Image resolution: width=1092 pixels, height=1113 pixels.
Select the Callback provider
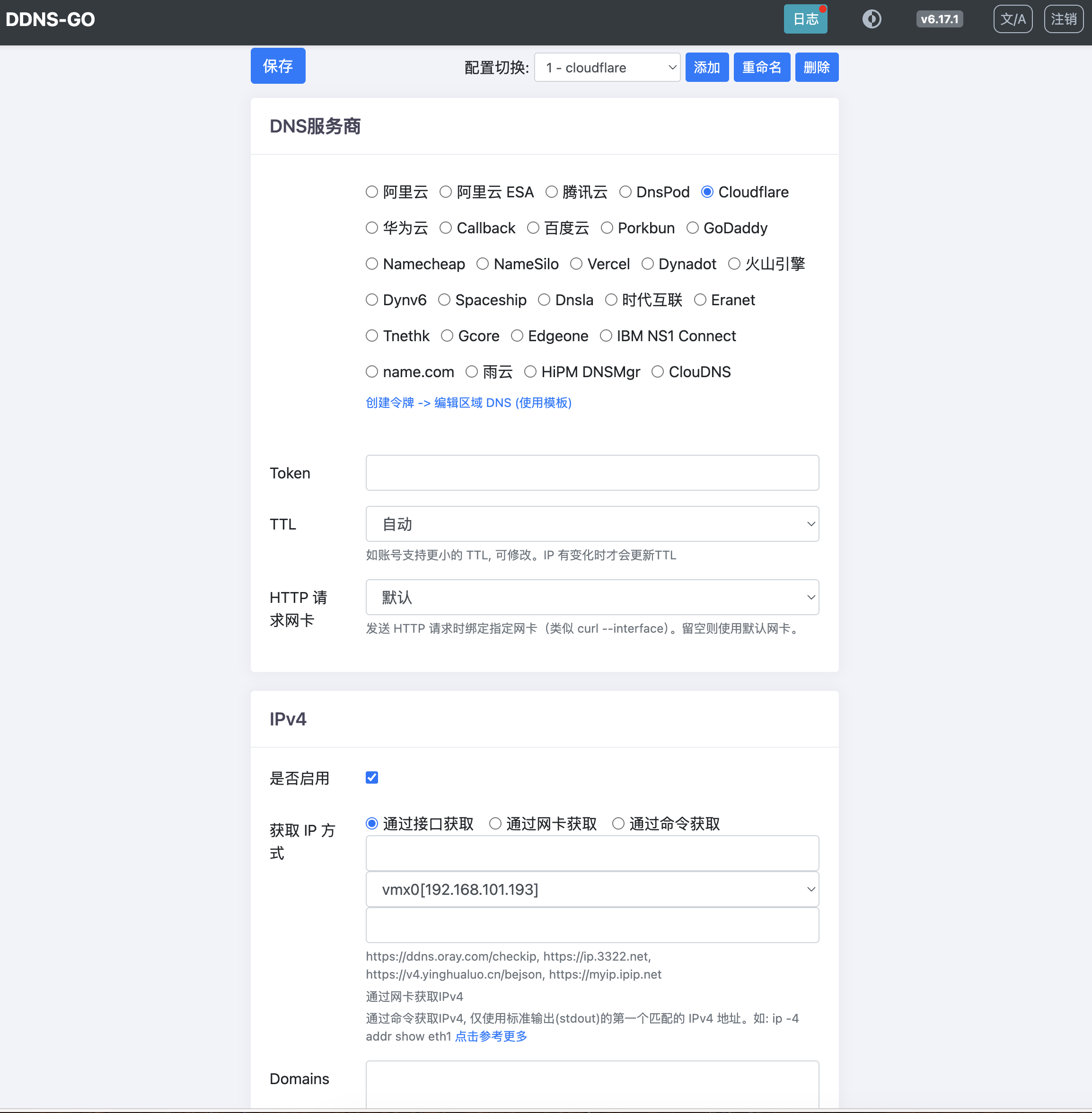point(446,228)
